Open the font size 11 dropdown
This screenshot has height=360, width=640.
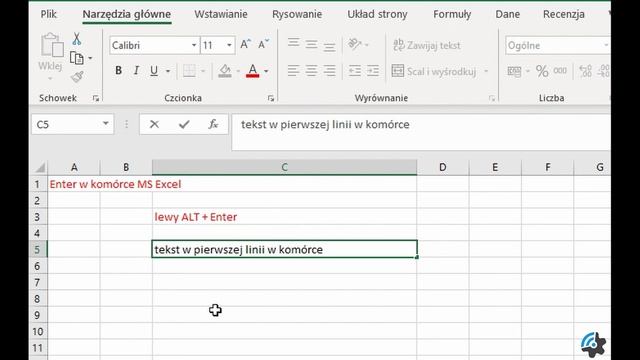pyautogui.click(x=229, y=45)
